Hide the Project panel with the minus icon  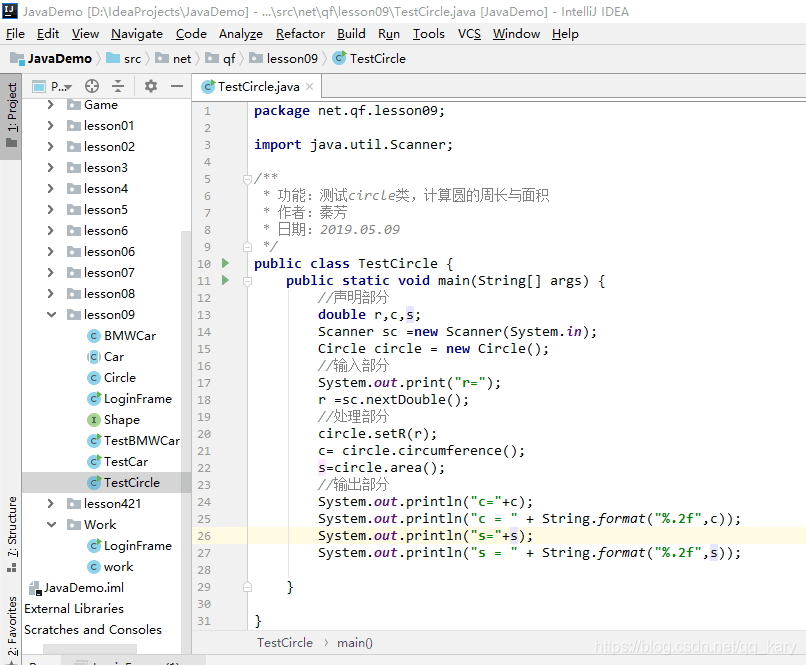pos(177,86)
